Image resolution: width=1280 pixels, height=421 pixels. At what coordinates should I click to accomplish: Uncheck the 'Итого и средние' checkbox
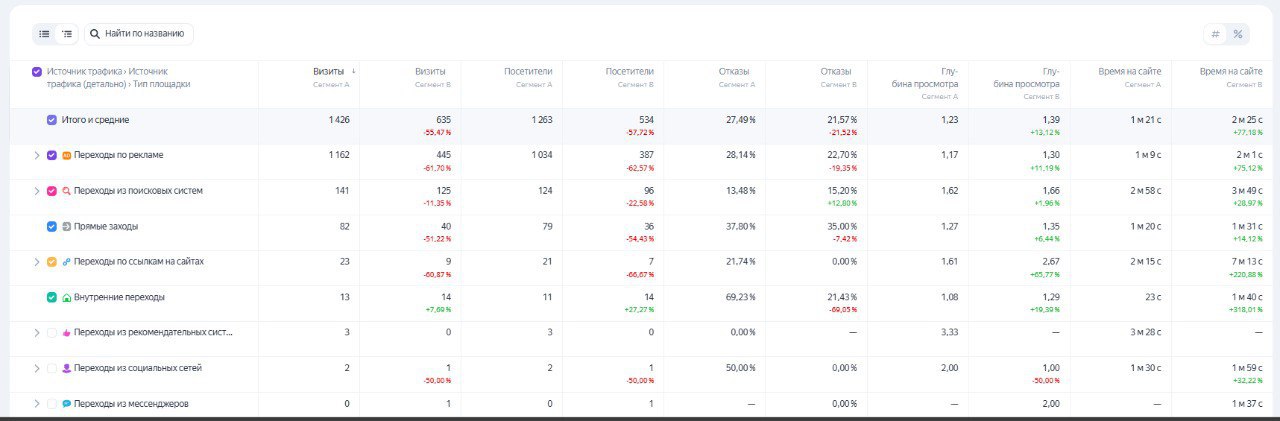52,120
